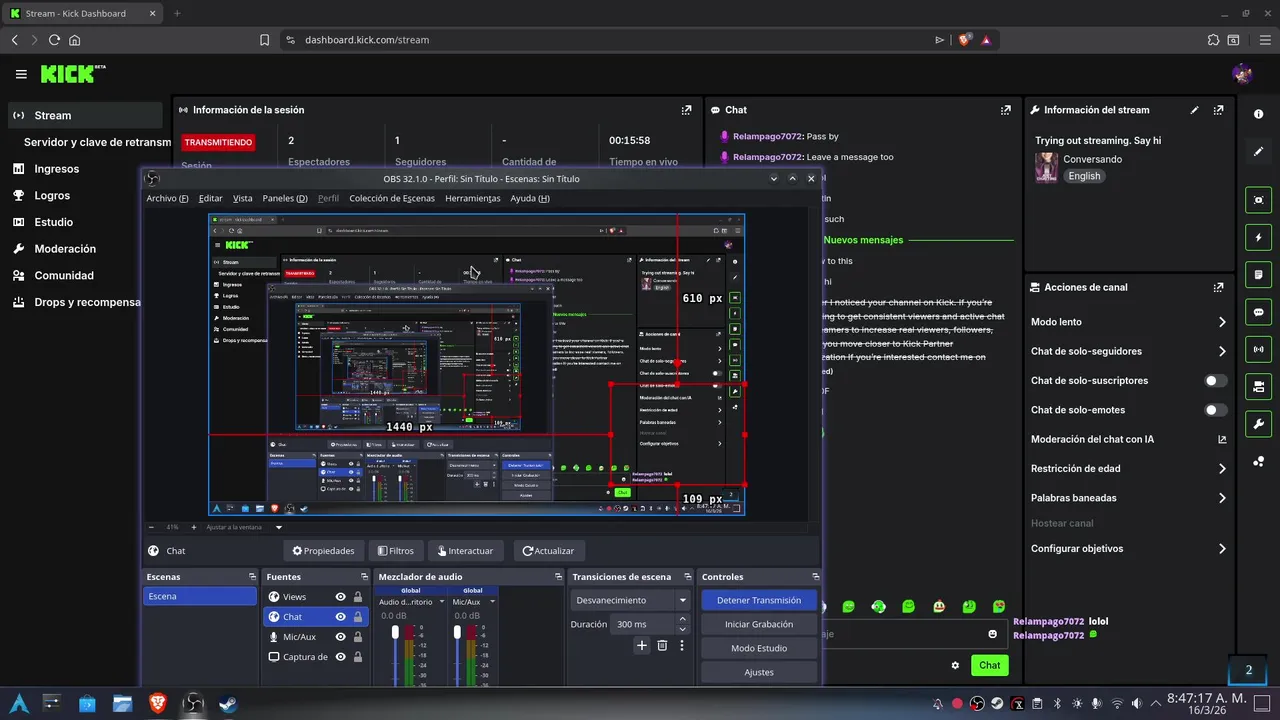The height and width of the screenshot is (720, 1280).
Task: Open Steam from the taskbar
Action: [228, 704]
